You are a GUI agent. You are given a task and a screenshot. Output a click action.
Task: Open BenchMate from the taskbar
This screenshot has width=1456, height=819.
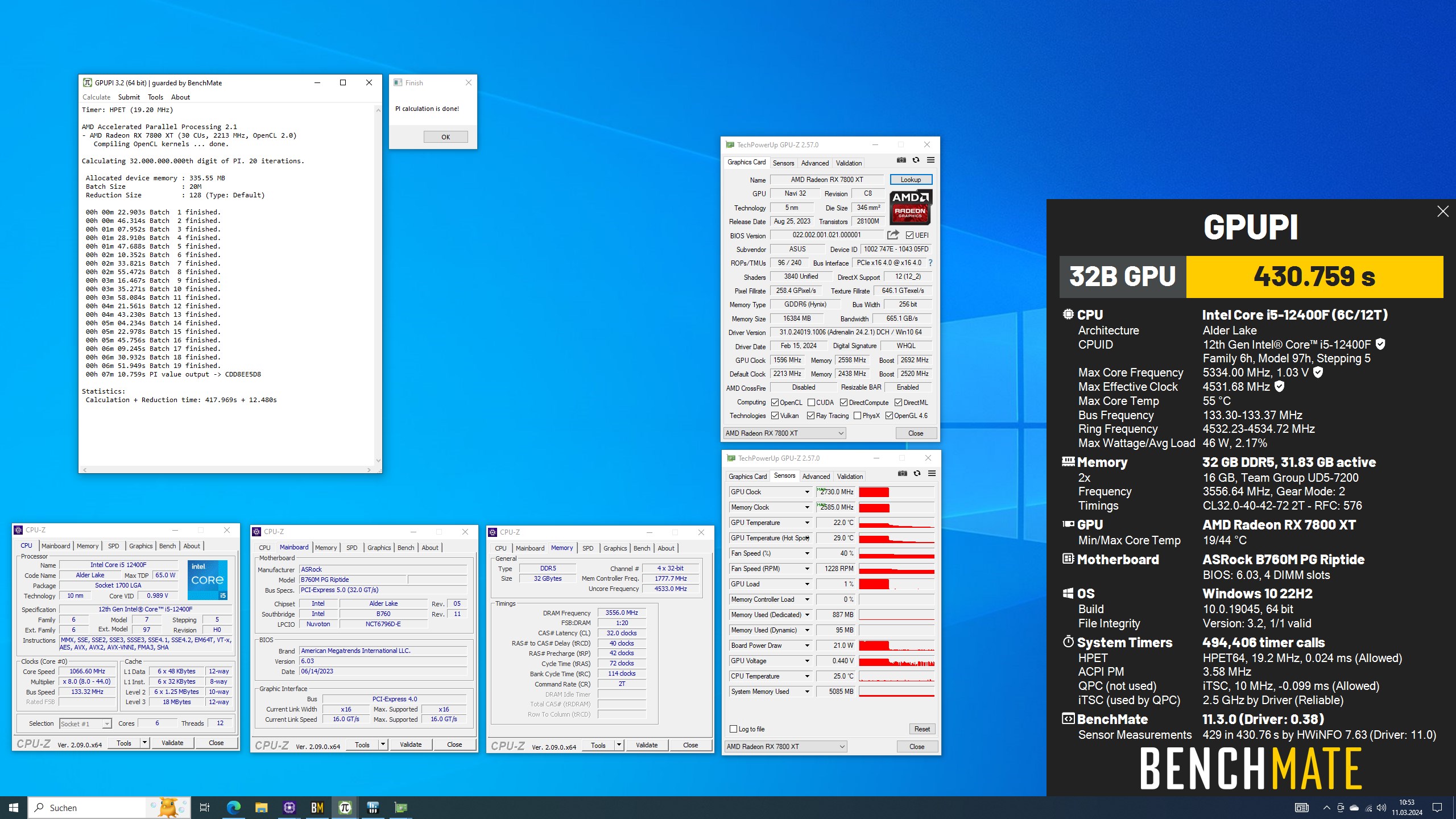point(317,808)
